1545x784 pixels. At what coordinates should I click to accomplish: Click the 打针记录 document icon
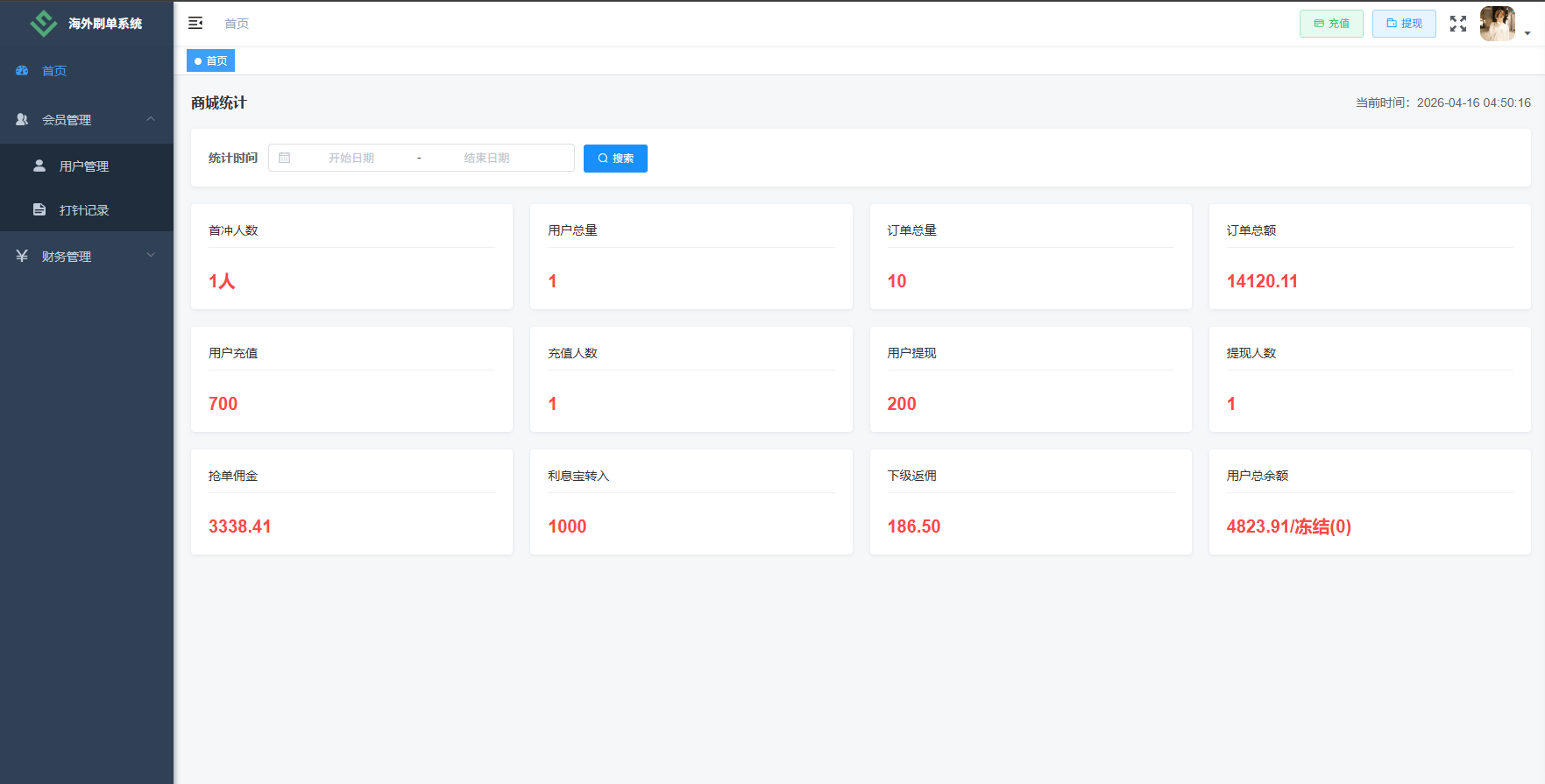pyautogui.click(x=39, y=209)
